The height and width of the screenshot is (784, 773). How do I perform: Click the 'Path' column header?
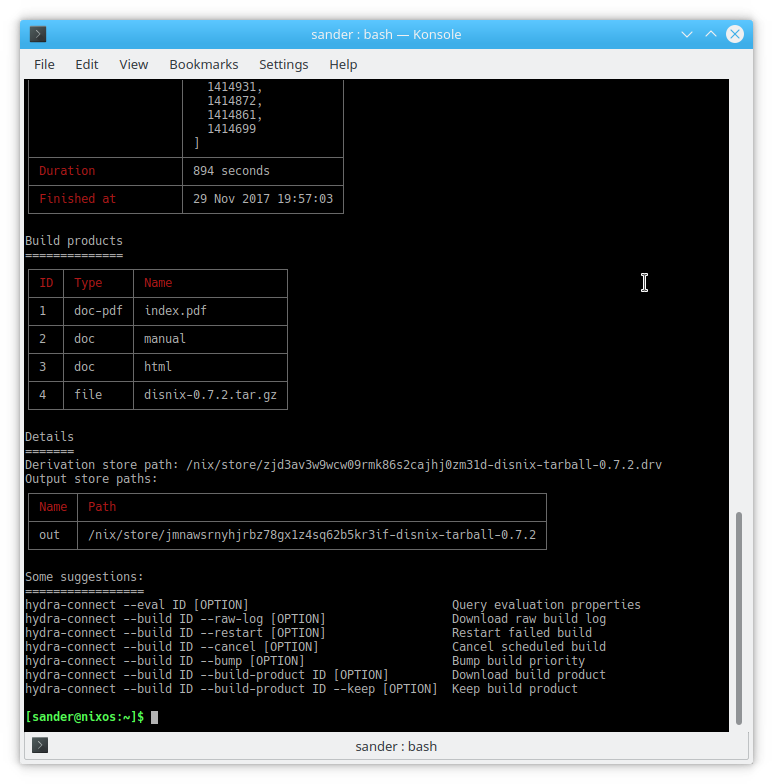point(102,507)
